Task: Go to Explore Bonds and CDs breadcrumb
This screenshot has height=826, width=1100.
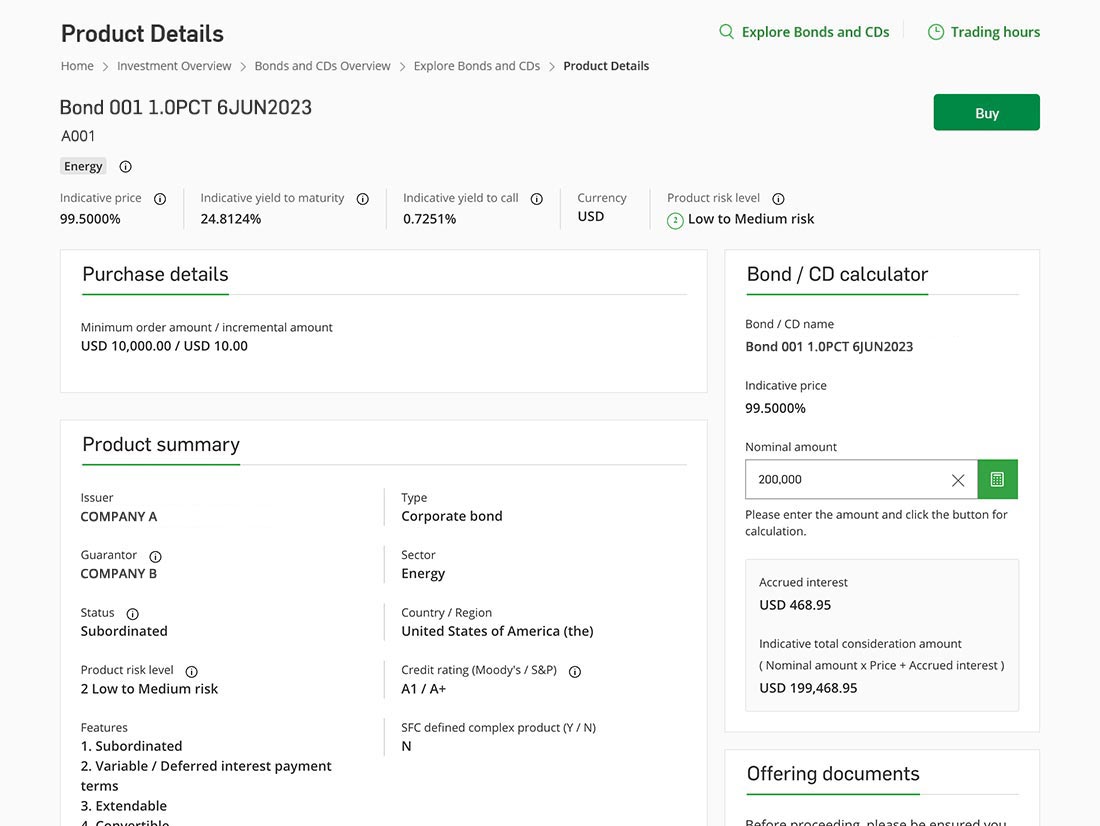Action: coord(477,66)
